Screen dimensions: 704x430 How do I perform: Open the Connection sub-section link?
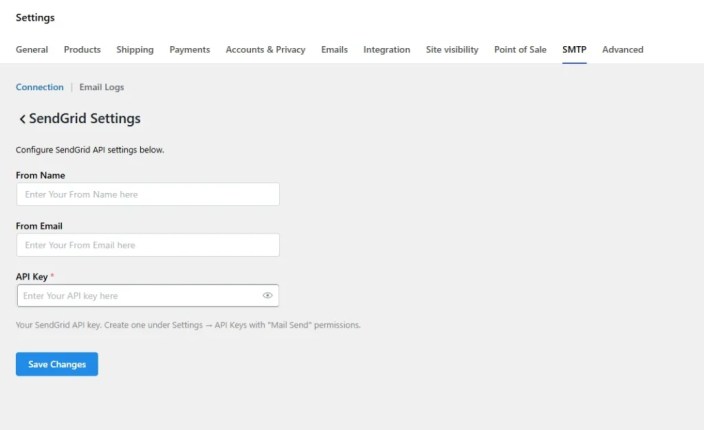pos(40,87)
